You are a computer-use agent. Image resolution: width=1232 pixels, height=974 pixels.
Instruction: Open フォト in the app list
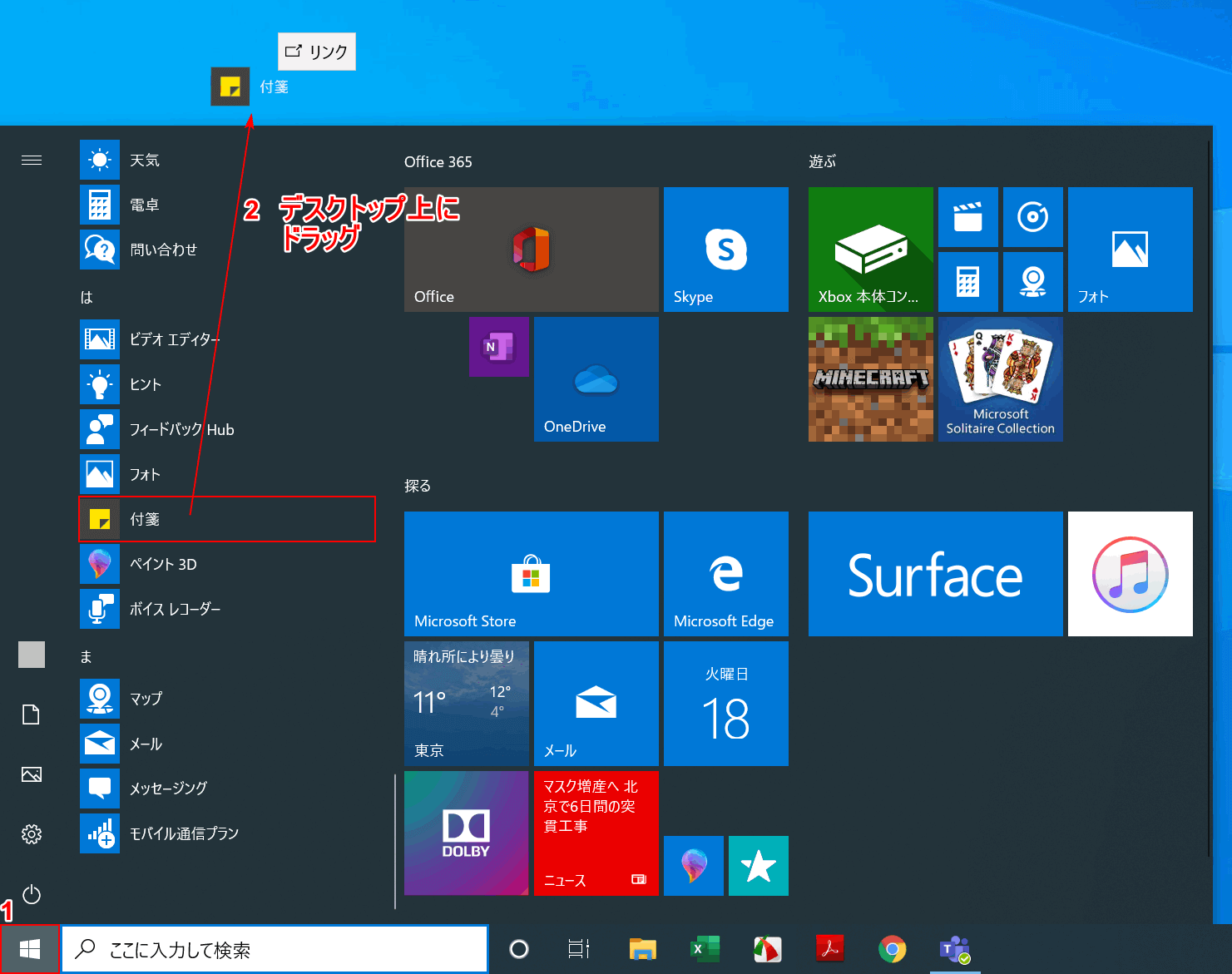point(227,474)
